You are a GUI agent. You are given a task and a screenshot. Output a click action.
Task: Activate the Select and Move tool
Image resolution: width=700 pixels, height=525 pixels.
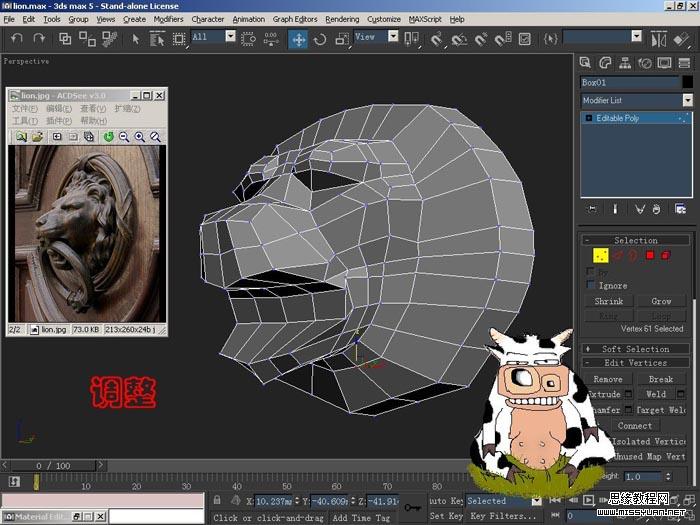[x=298, y=39]
